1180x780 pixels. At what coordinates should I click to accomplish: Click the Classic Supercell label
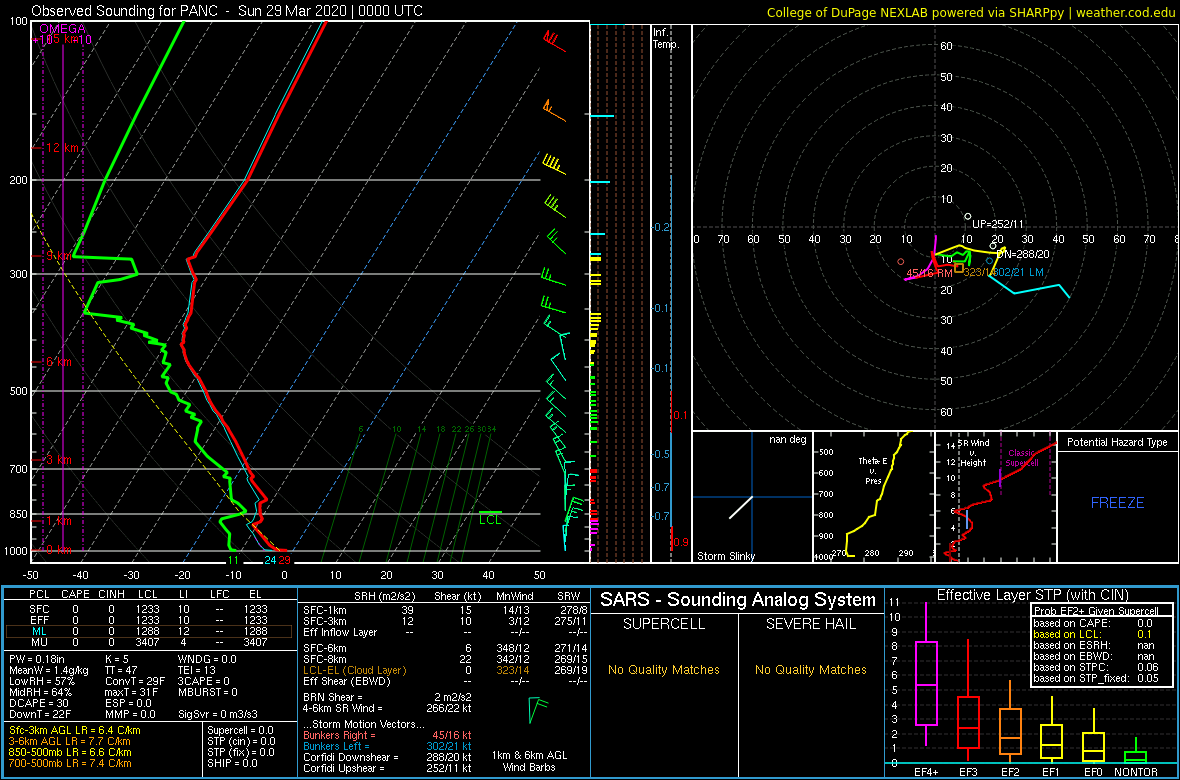pyautogui.click(x=1023, y=457)
